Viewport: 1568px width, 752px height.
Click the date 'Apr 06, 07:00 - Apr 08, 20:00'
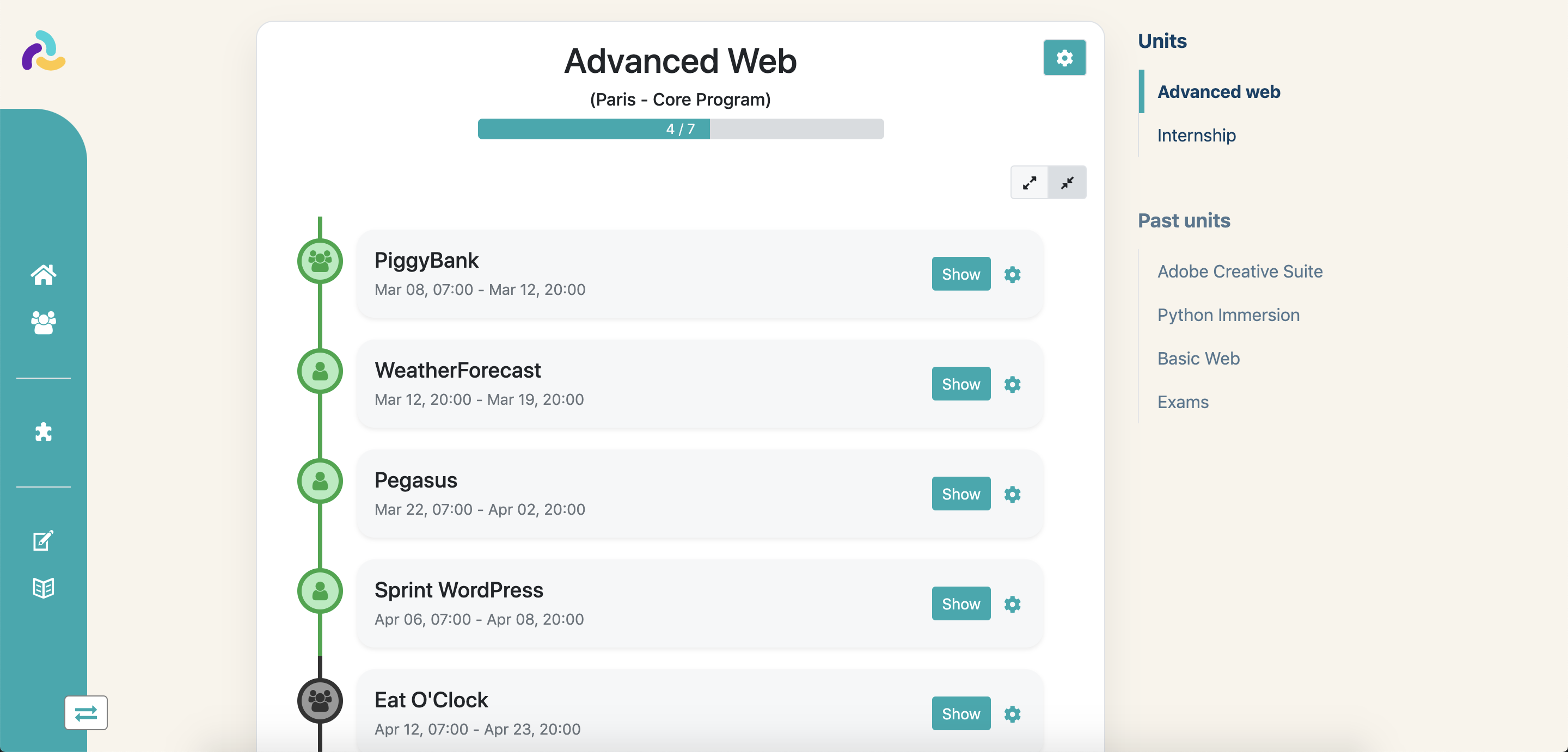479,619
